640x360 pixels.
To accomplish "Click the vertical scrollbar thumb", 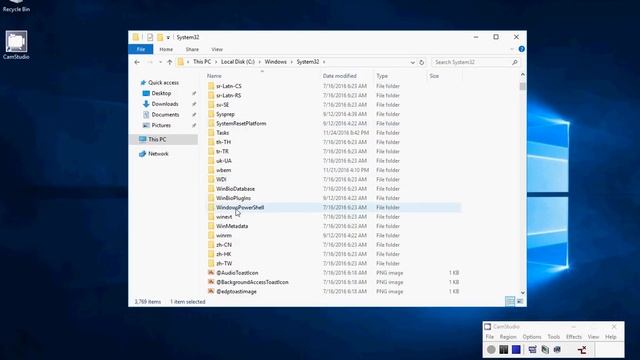I will [522, 86].
